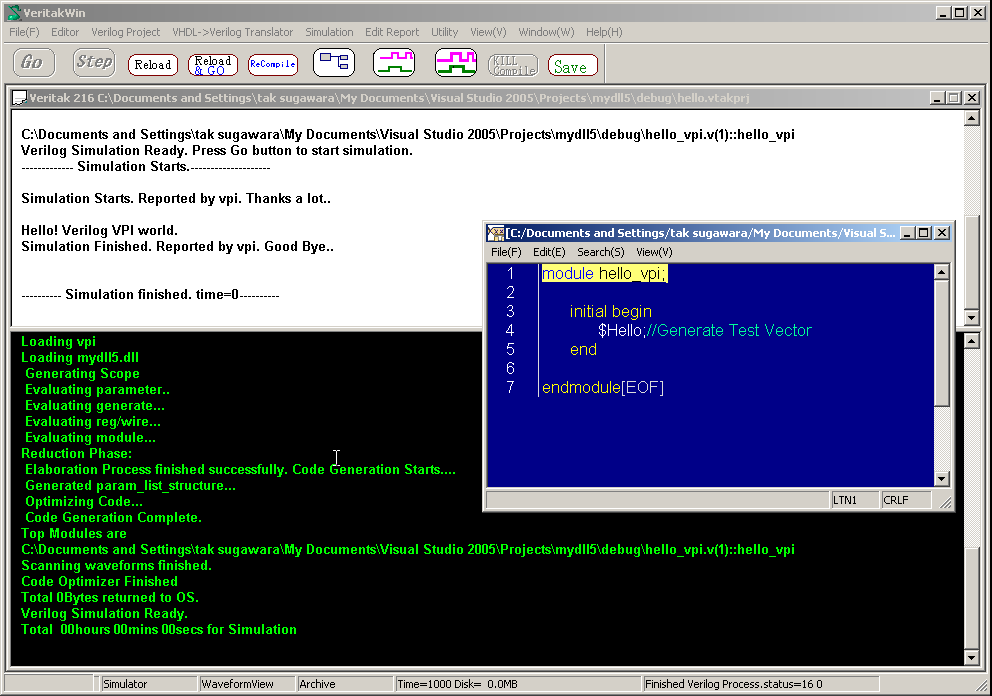Click editor scrollbar up arrow
992x696 pixels.
click(941, 272)
